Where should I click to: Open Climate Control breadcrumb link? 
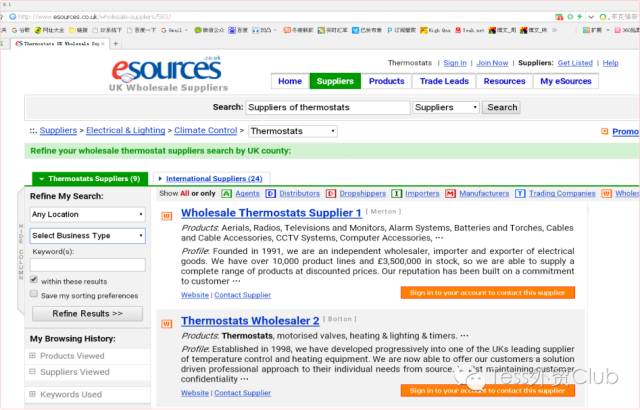coord(206,131)
